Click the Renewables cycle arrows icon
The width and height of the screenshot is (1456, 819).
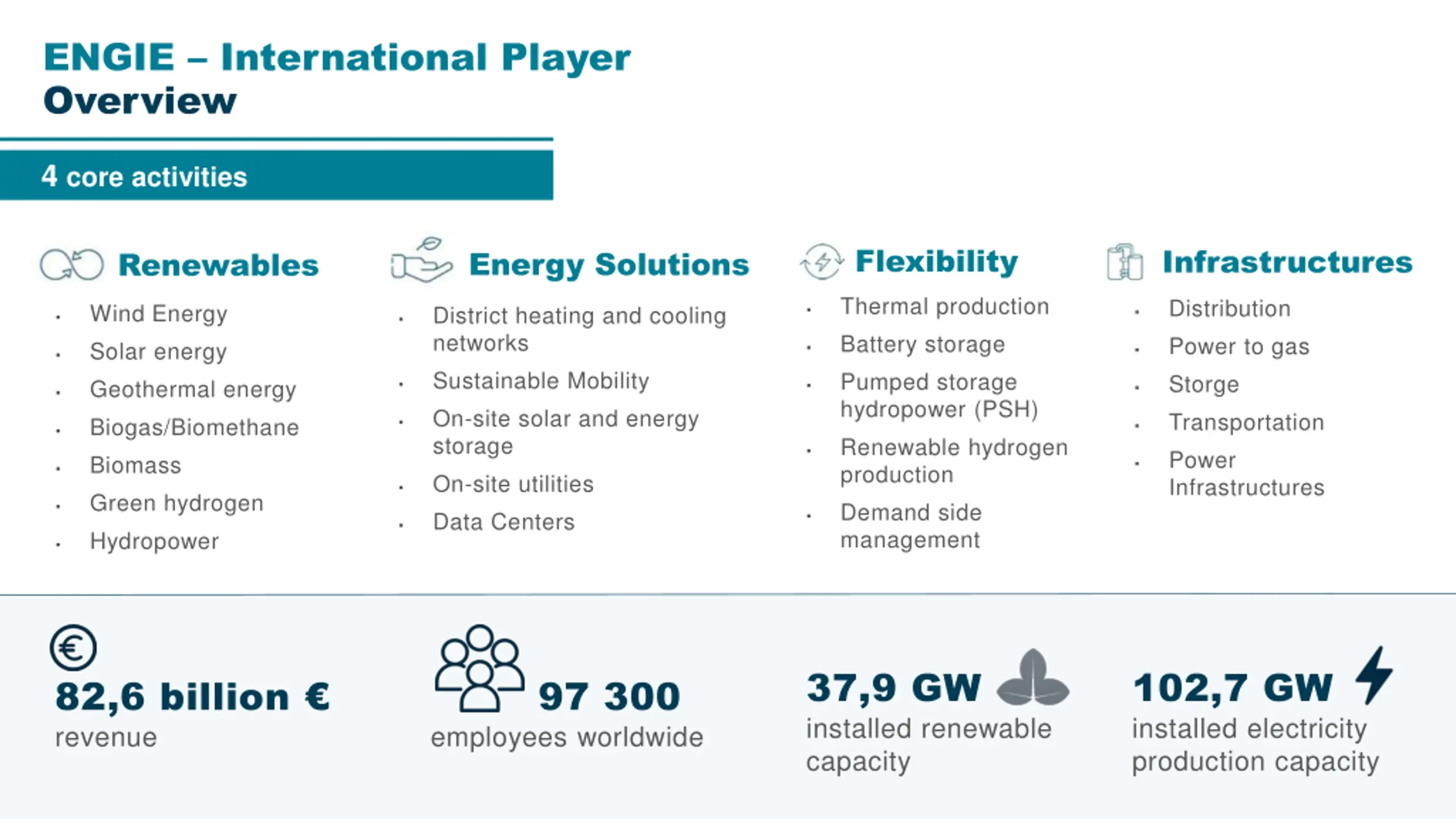[72, 264]
